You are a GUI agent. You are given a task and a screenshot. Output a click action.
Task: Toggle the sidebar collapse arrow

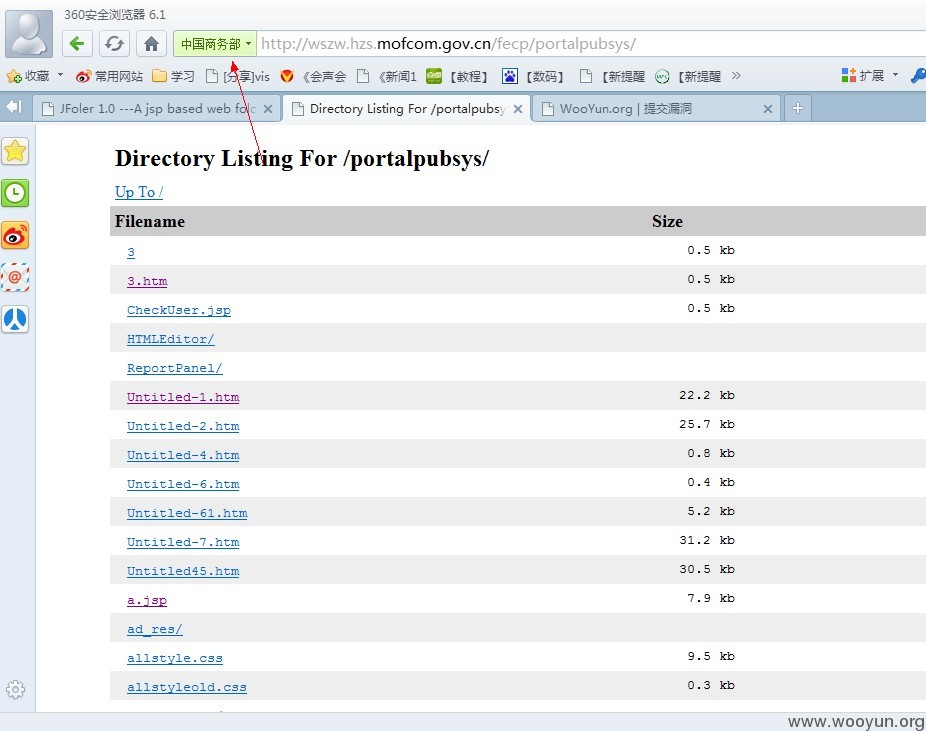click(14, 107)
